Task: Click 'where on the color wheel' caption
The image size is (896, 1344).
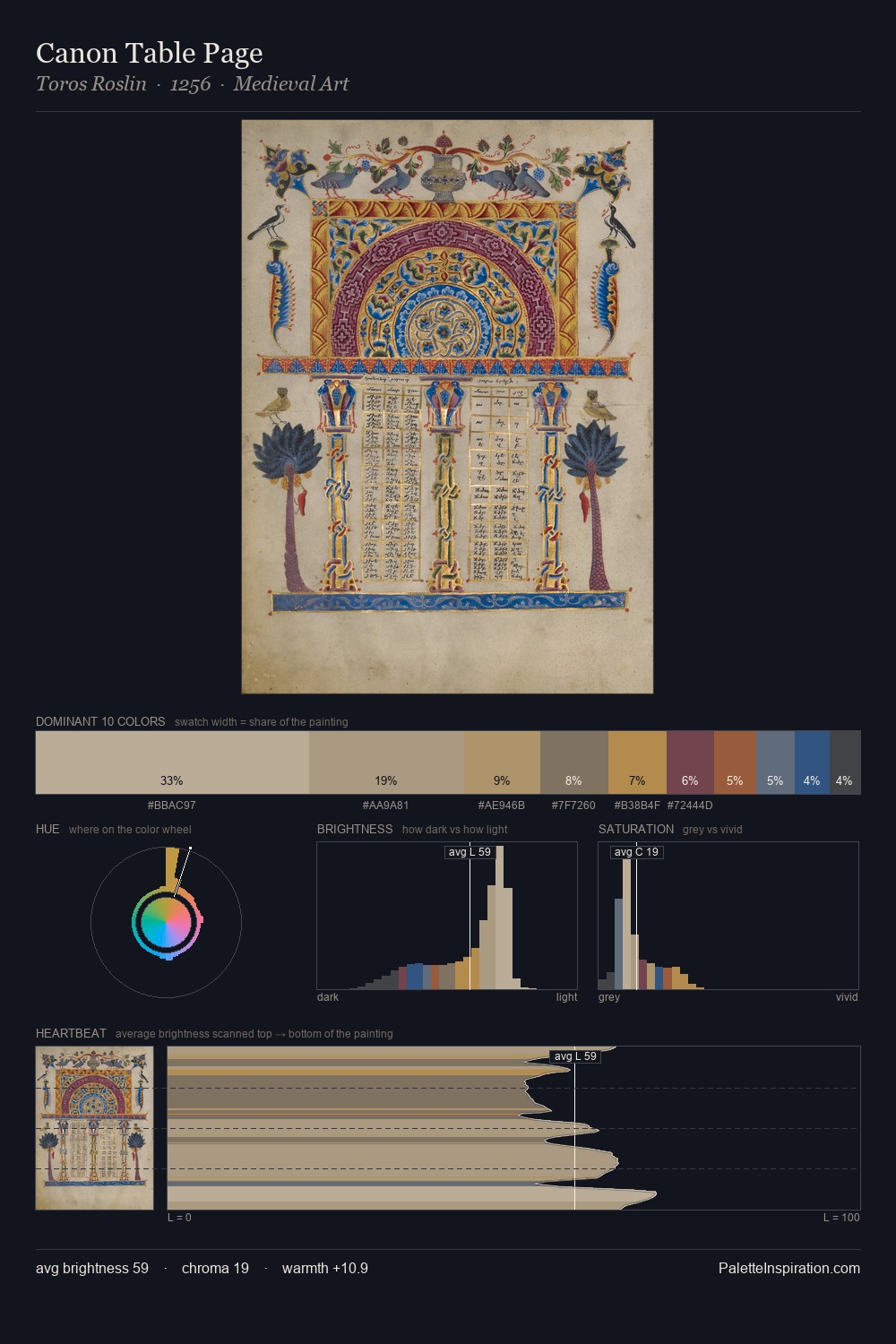Action: point(130,830)
